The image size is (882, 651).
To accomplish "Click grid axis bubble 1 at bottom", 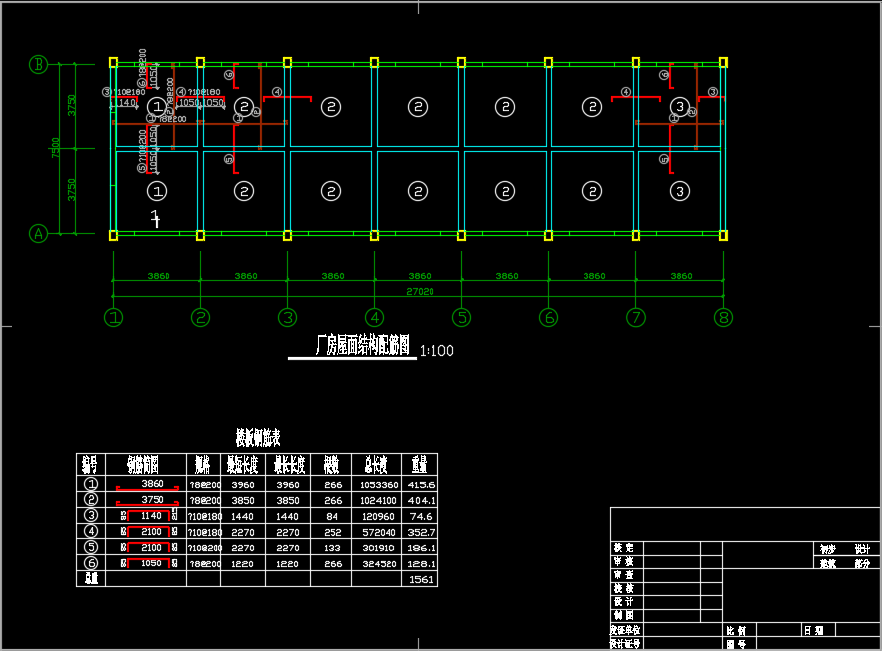I will pos(114,317).
